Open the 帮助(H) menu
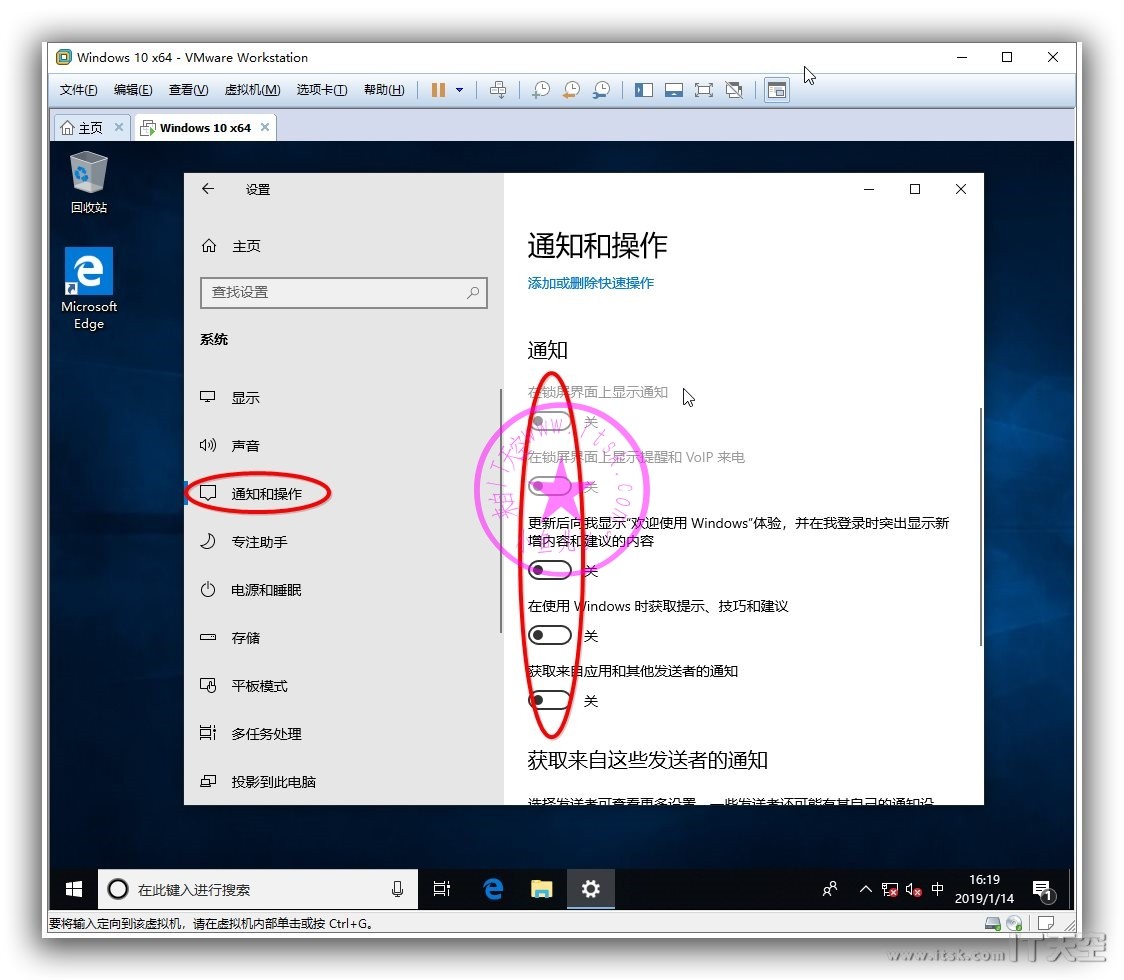1124x980 pixels. [x=384, y=90]
